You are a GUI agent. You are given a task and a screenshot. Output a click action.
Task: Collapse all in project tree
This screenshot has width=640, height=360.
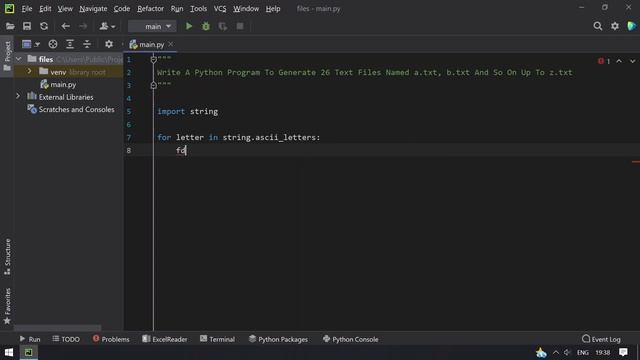pyautogui.click(x=87, y=44)
